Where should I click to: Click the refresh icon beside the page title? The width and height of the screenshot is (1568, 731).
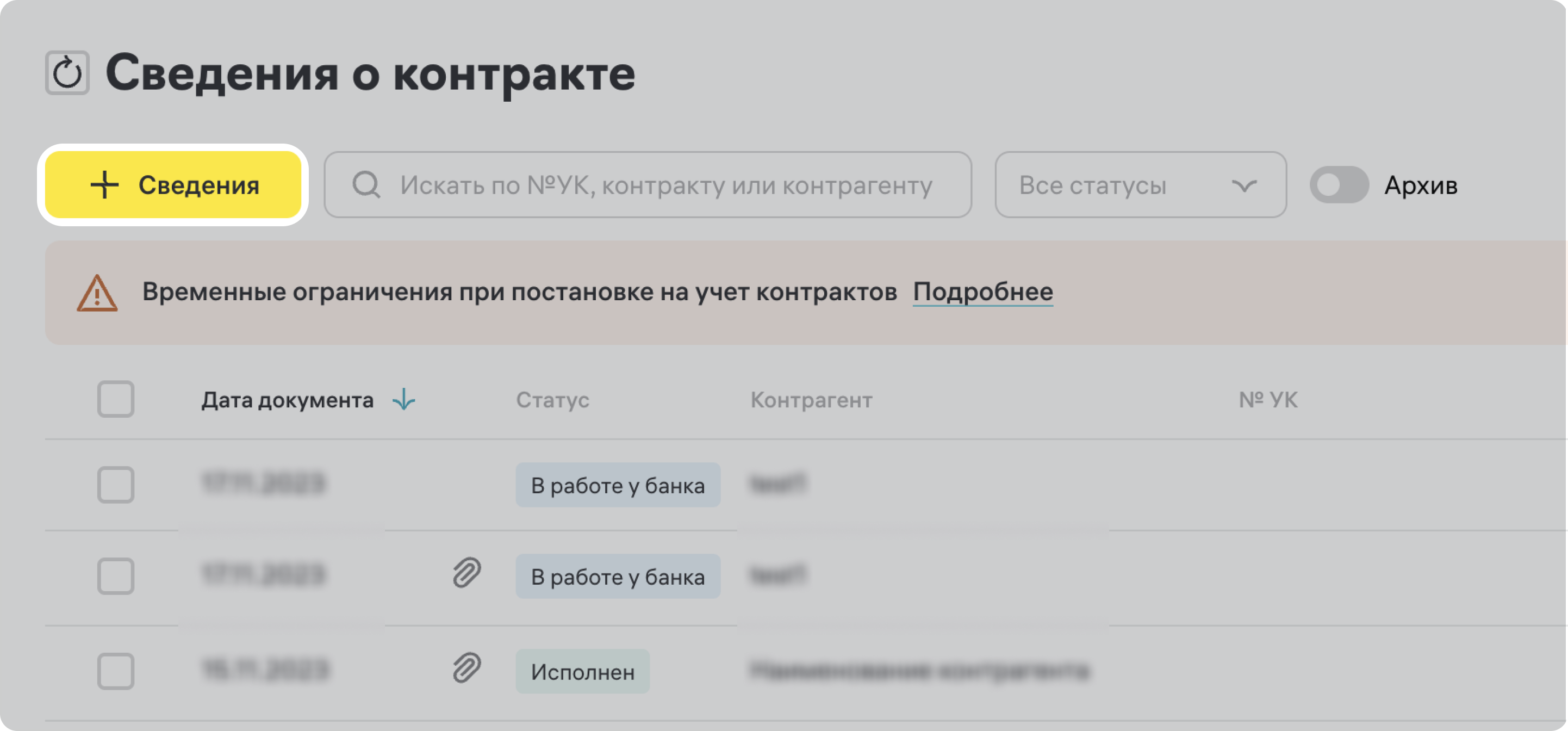(67, 73)
